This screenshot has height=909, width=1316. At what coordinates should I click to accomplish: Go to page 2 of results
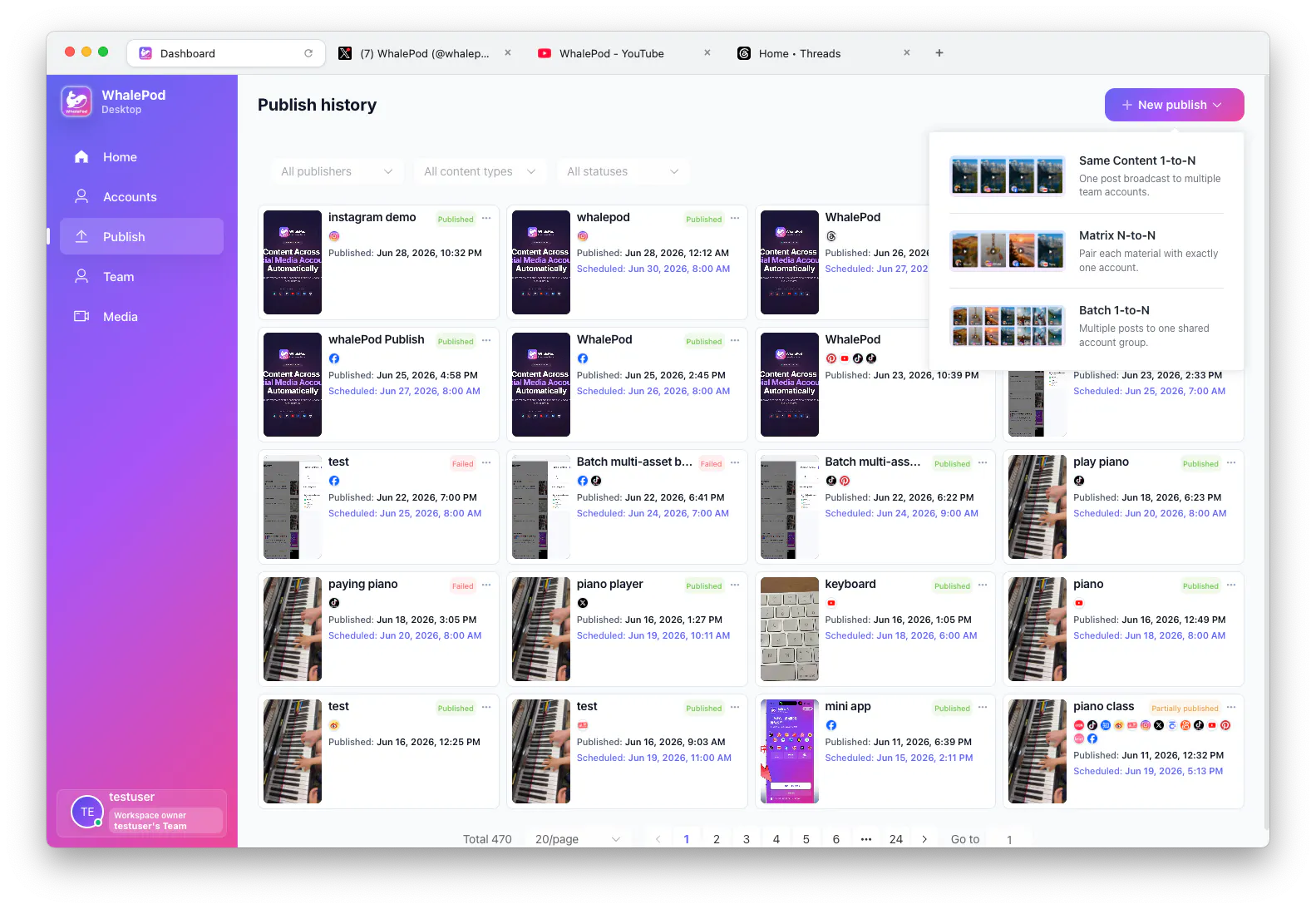point(717,839)
